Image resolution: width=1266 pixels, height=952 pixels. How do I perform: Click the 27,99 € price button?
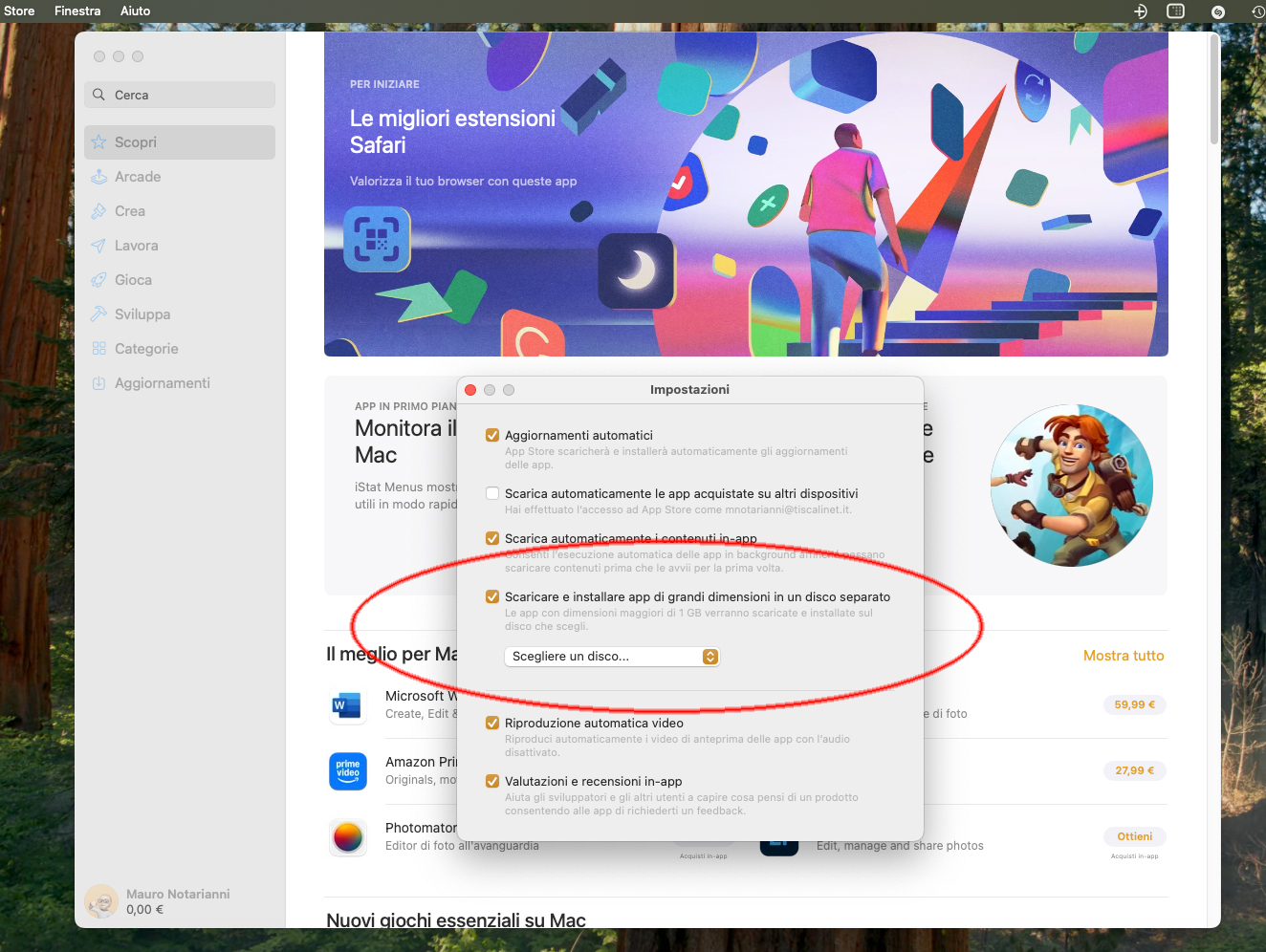click(x=1135, y=771)
